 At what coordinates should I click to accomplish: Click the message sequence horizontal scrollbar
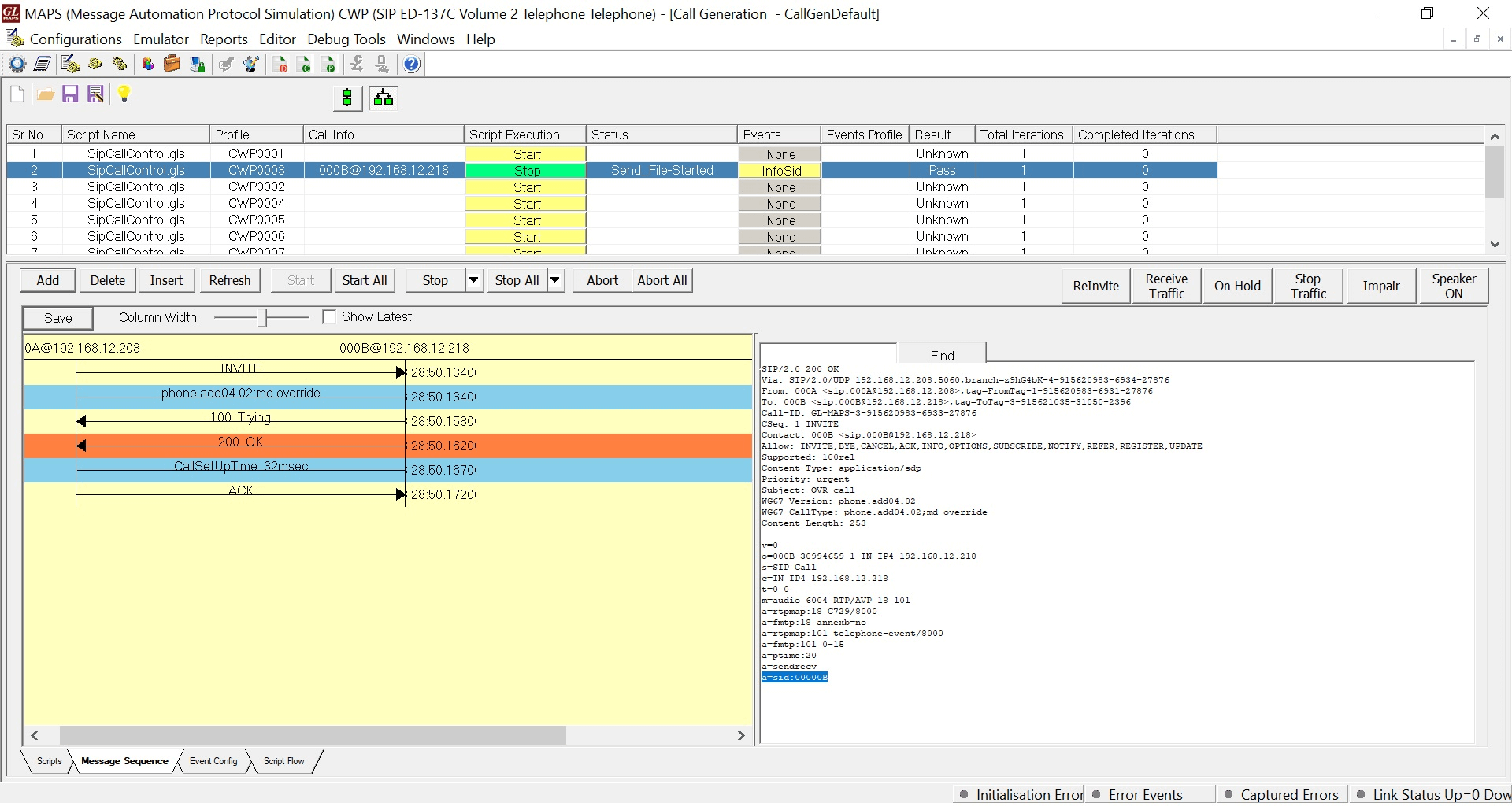(x=313, y=735)
